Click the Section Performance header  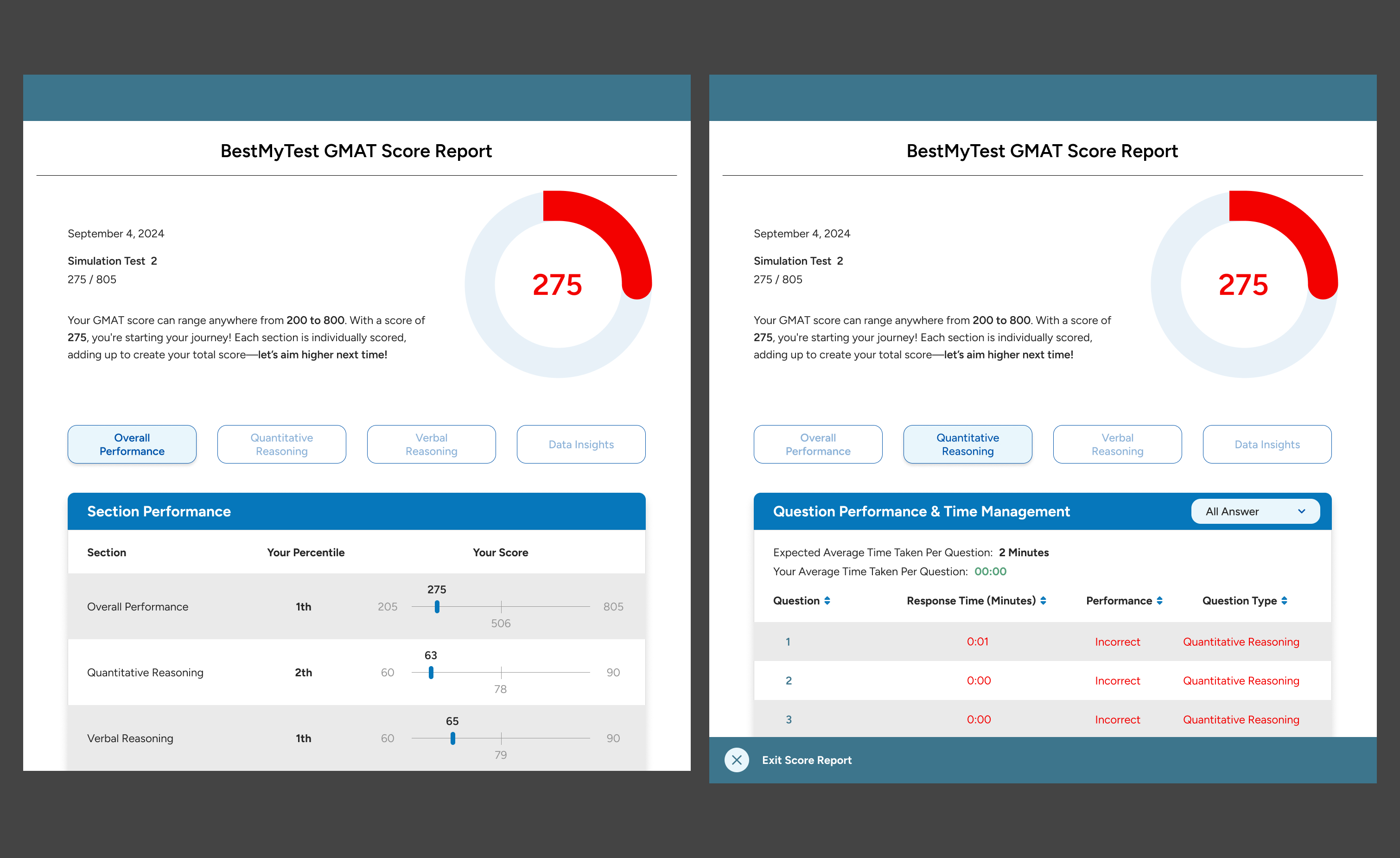pyautogui.click(x=159, y=511)
